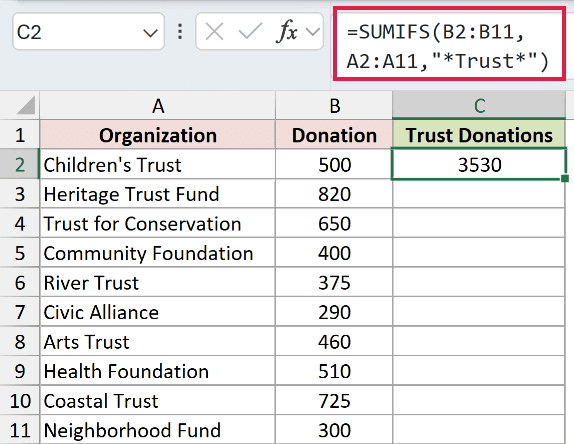This screenshot has width=574, height=444.
Task: Click the Select All corner triangle
Action: click(26, 105)
